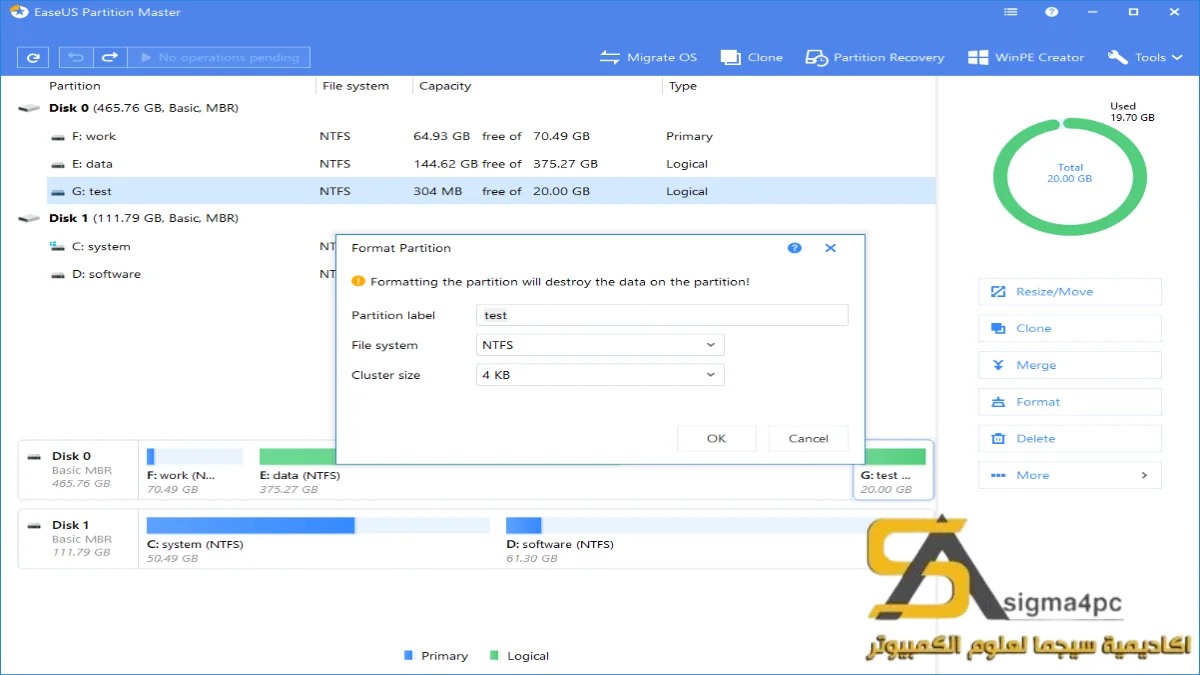Close the Format Partition dialog
The width and height of the screenshot is (1200, 675).
(830, 248)
